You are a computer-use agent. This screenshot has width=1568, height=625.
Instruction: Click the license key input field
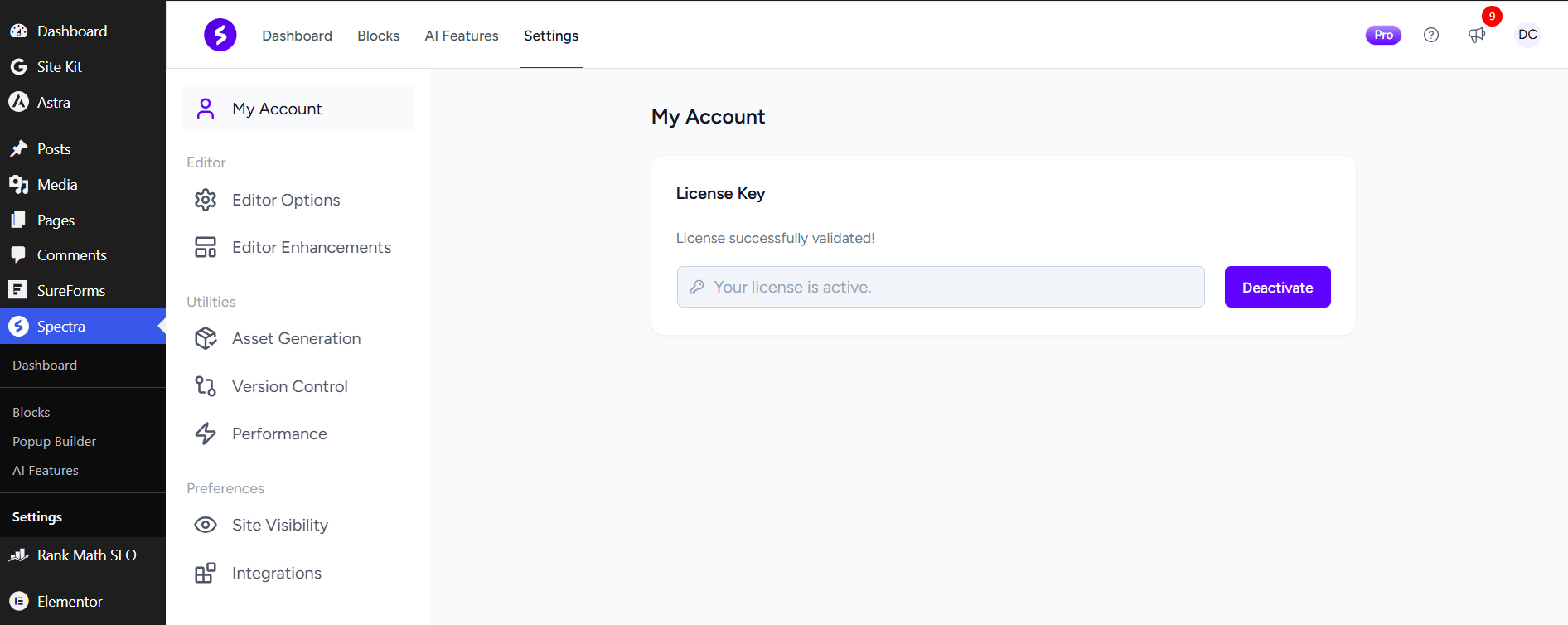click(x=941, y=287)
